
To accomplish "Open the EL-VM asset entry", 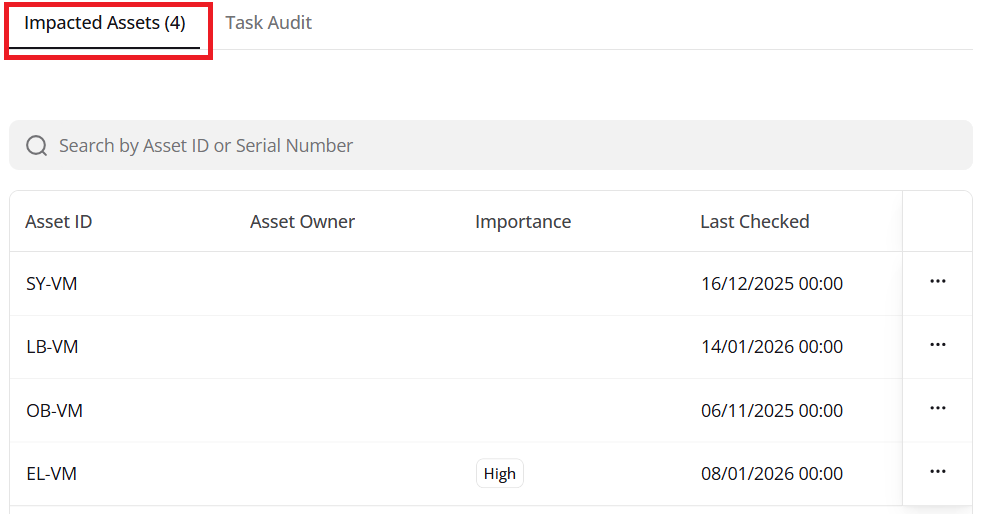I will [51, 474].
